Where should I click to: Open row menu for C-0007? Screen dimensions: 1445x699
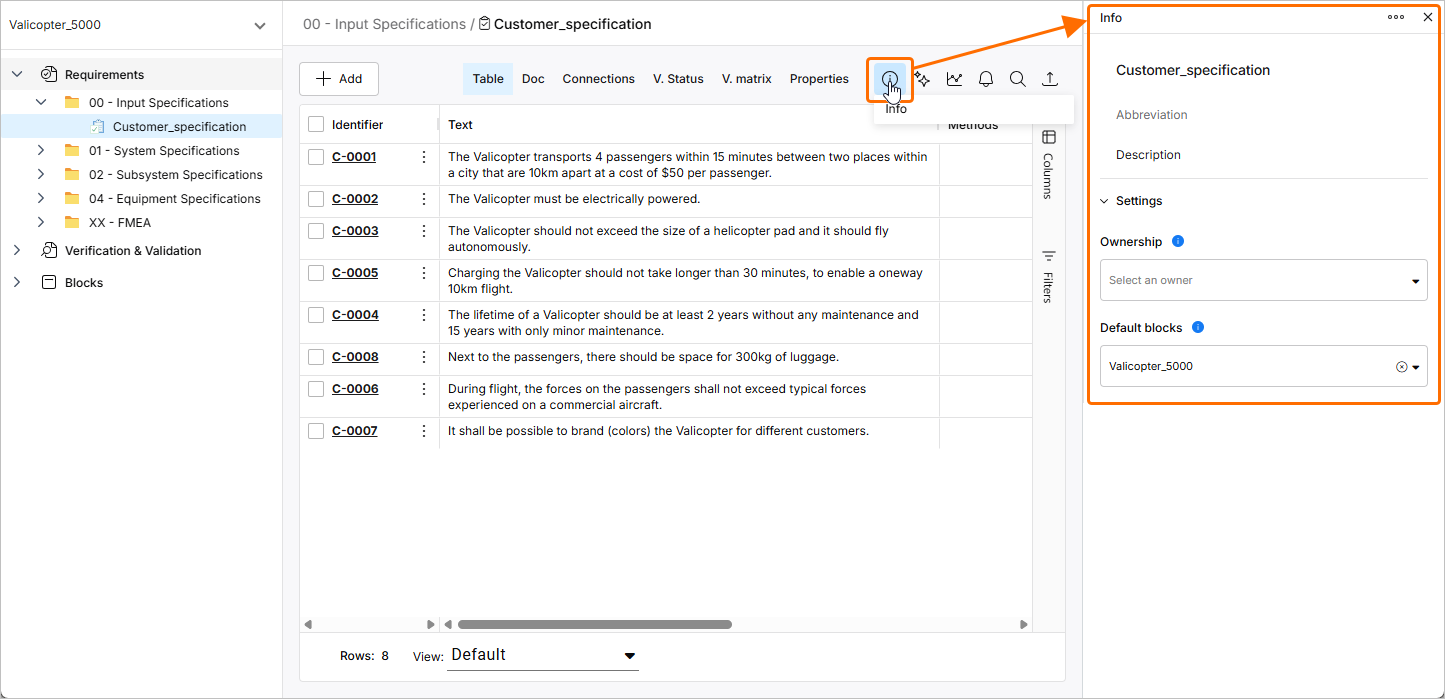[x=423, y=431]
